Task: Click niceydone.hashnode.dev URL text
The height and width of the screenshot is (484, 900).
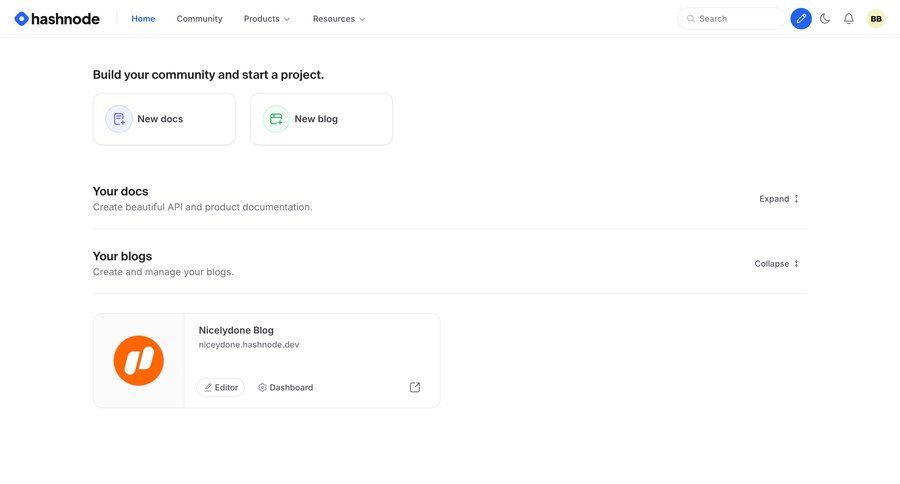Action: pos(249,344)
